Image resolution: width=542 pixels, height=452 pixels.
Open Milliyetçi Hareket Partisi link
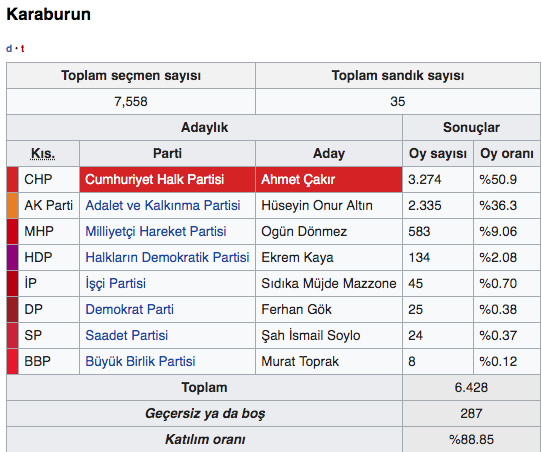pyautogui.click(x=156, y=231)
